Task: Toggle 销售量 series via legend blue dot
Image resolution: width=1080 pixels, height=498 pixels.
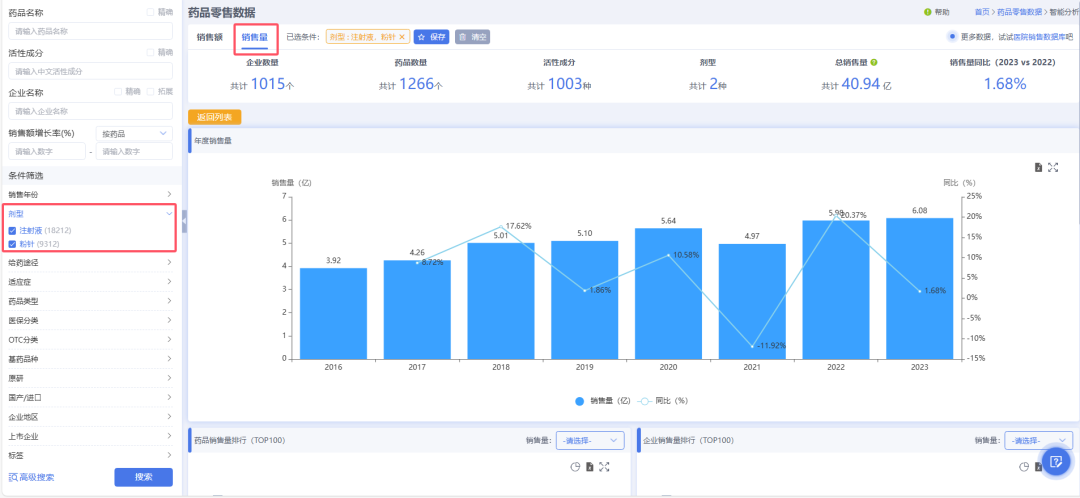Action: pos(580,400)
